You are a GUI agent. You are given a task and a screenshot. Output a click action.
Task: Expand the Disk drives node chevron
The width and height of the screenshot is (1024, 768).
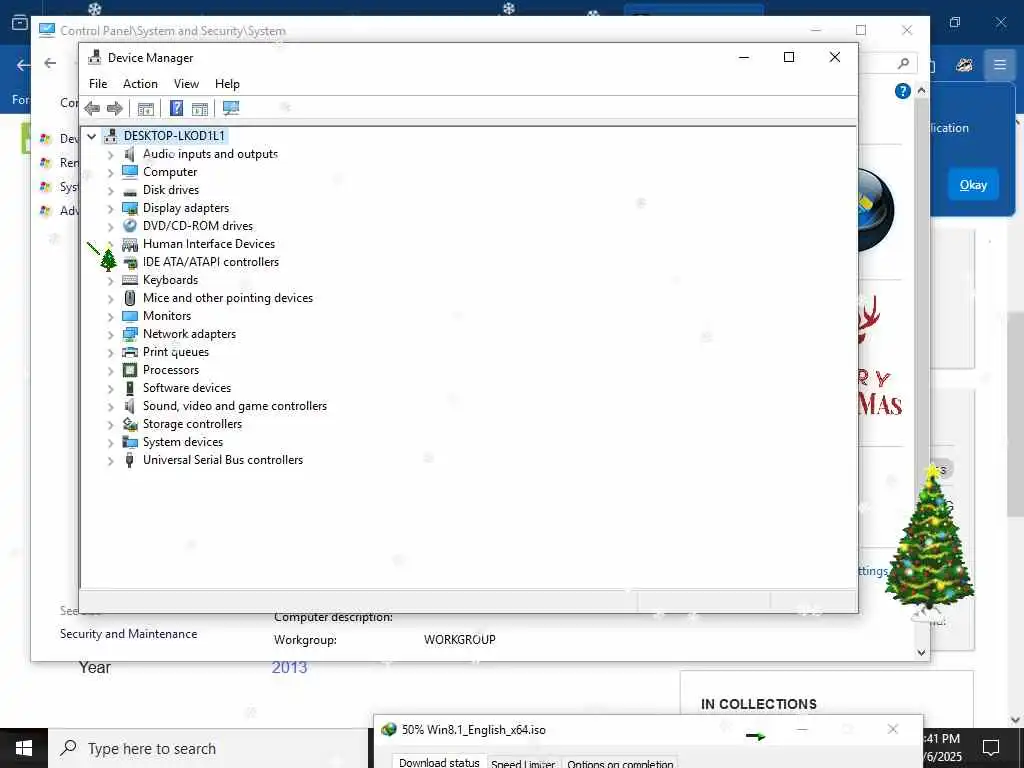(x=110, y=191)
